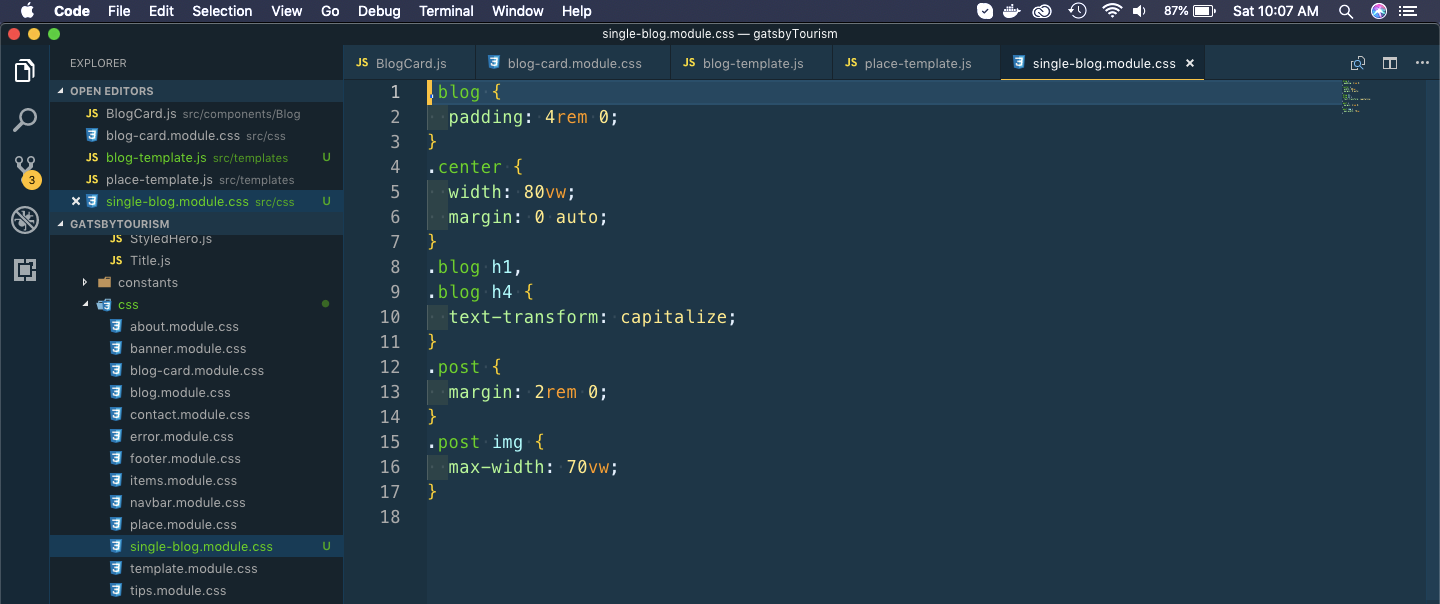This screenshot has height=604, width=1440.
Task: Close the single-blog.module.css tab
Action: click(x=1190, y=63)
